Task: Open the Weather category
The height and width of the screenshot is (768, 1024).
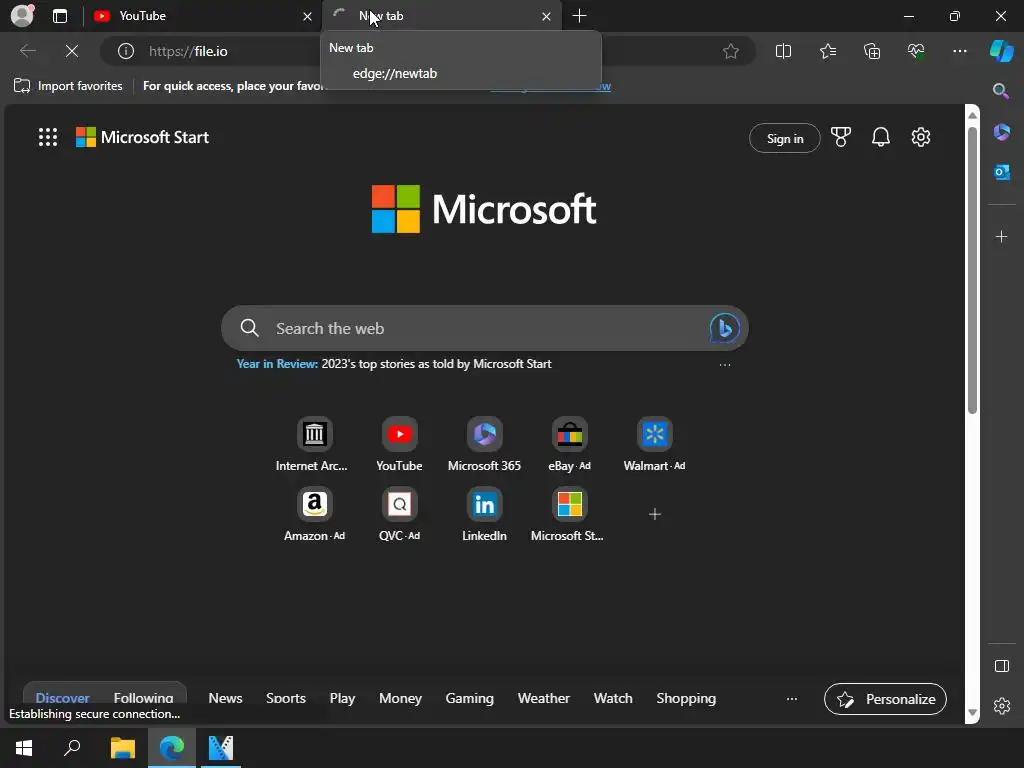Action: 543,698
